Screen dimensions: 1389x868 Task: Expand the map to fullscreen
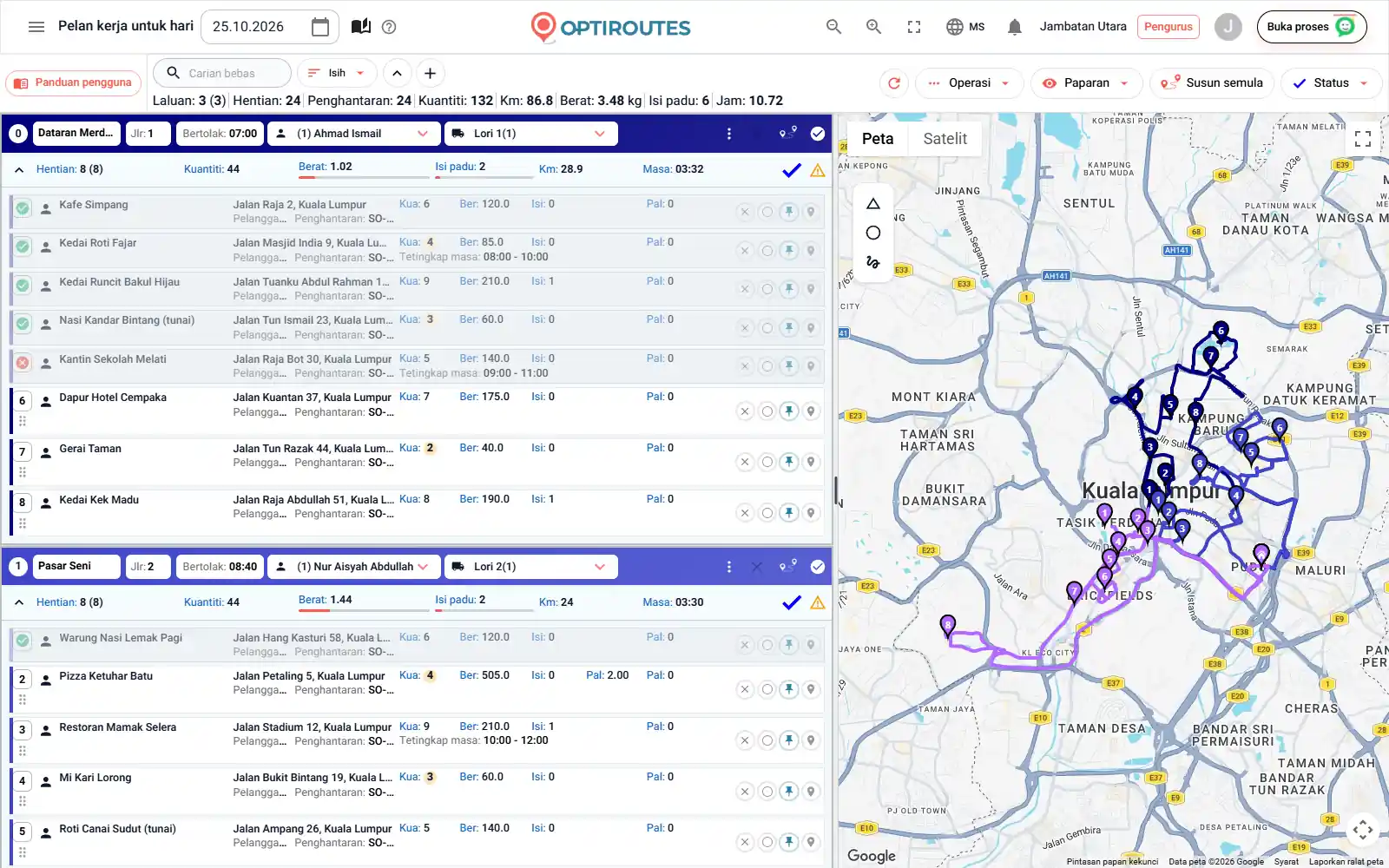pyautogui.click(x=1363, y=139)
